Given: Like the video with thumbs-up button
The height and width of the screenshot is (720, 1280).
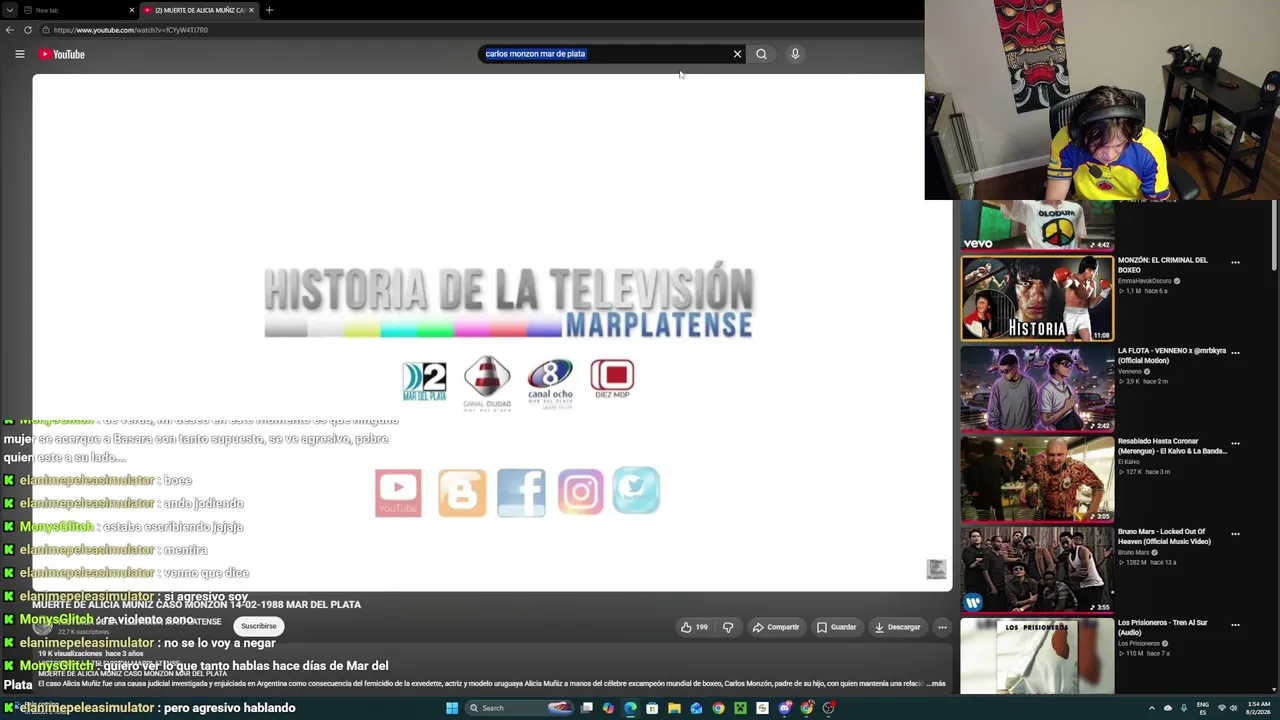Looking at the screenshot, I should point(694,627).
